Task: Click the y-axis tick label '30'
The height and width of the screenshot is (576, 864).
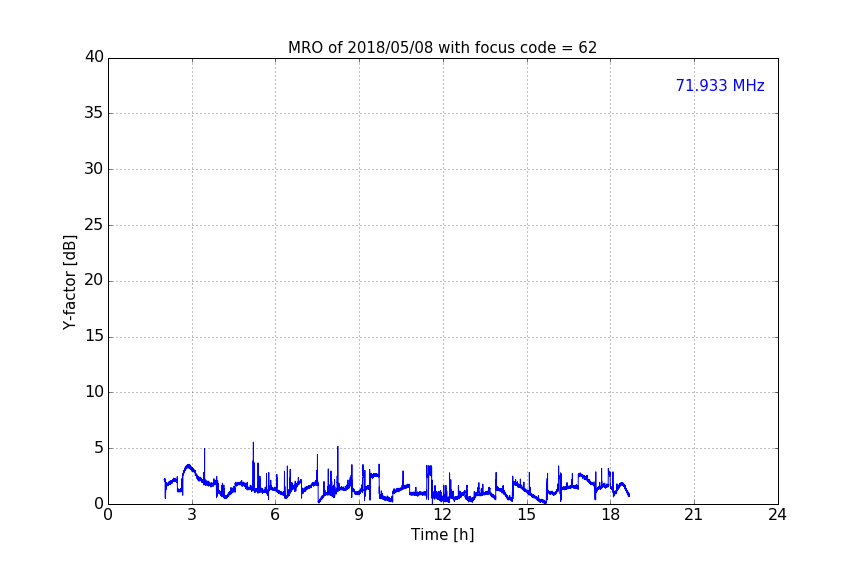Action: (94, 169)
